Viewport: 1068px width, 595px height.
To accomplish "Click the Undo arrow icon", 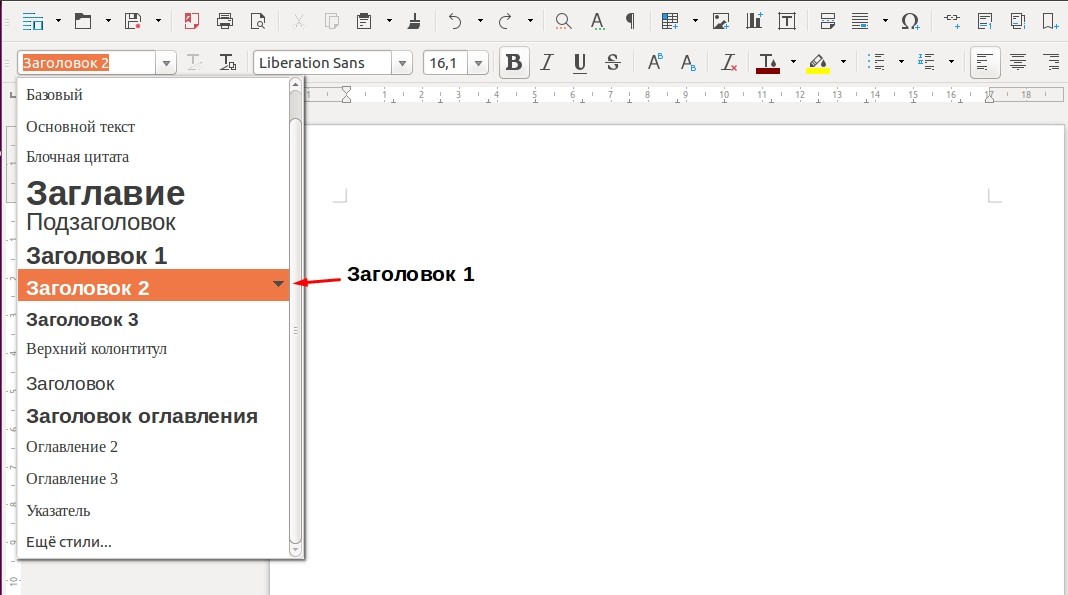I will pos(455,21).
